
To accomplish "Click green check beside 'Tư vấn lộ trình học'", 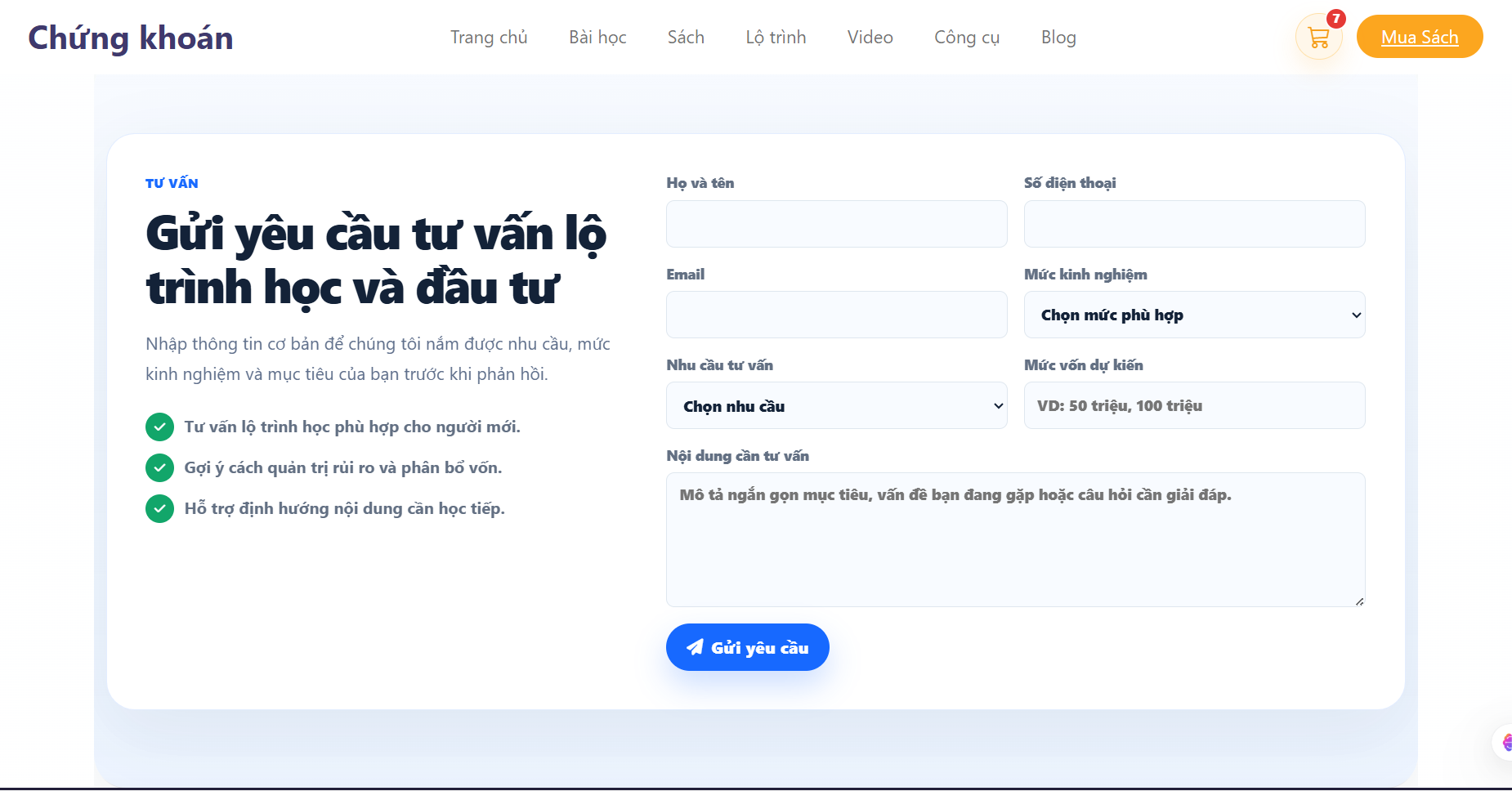I will coord(159,427).
